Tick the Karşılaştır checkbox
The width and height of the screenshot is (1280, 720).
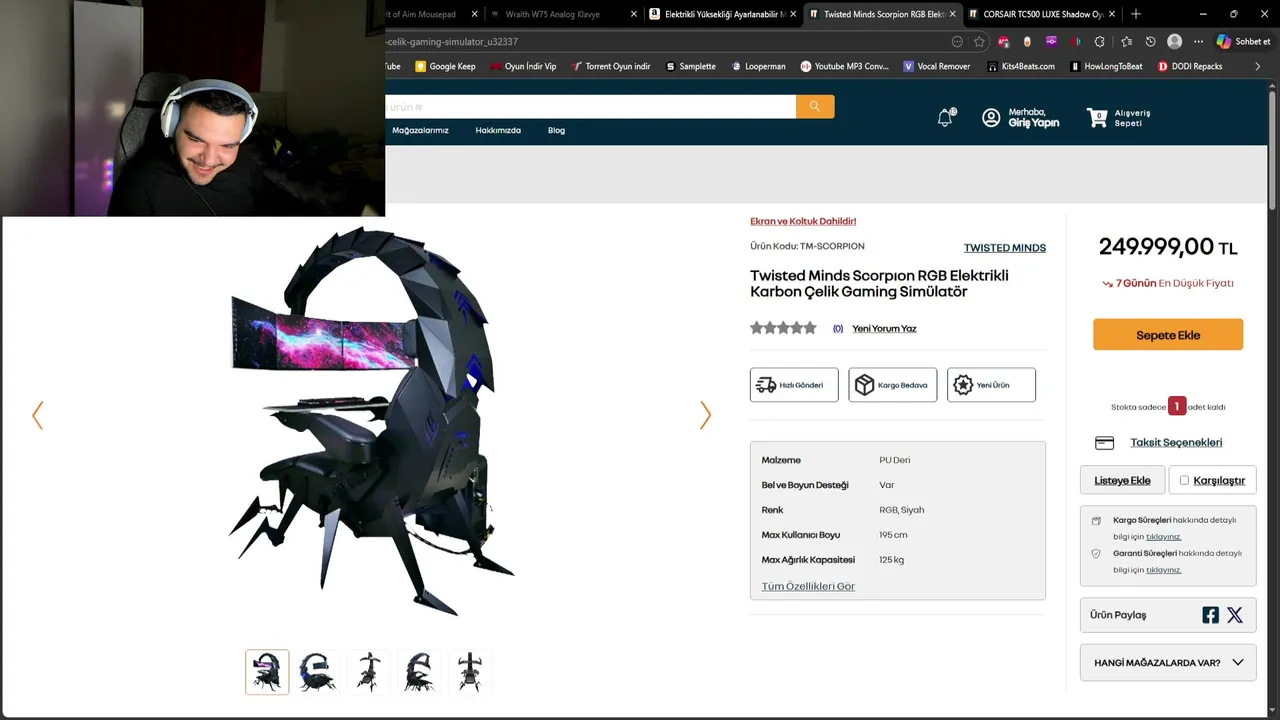[x=1184, y=480]
